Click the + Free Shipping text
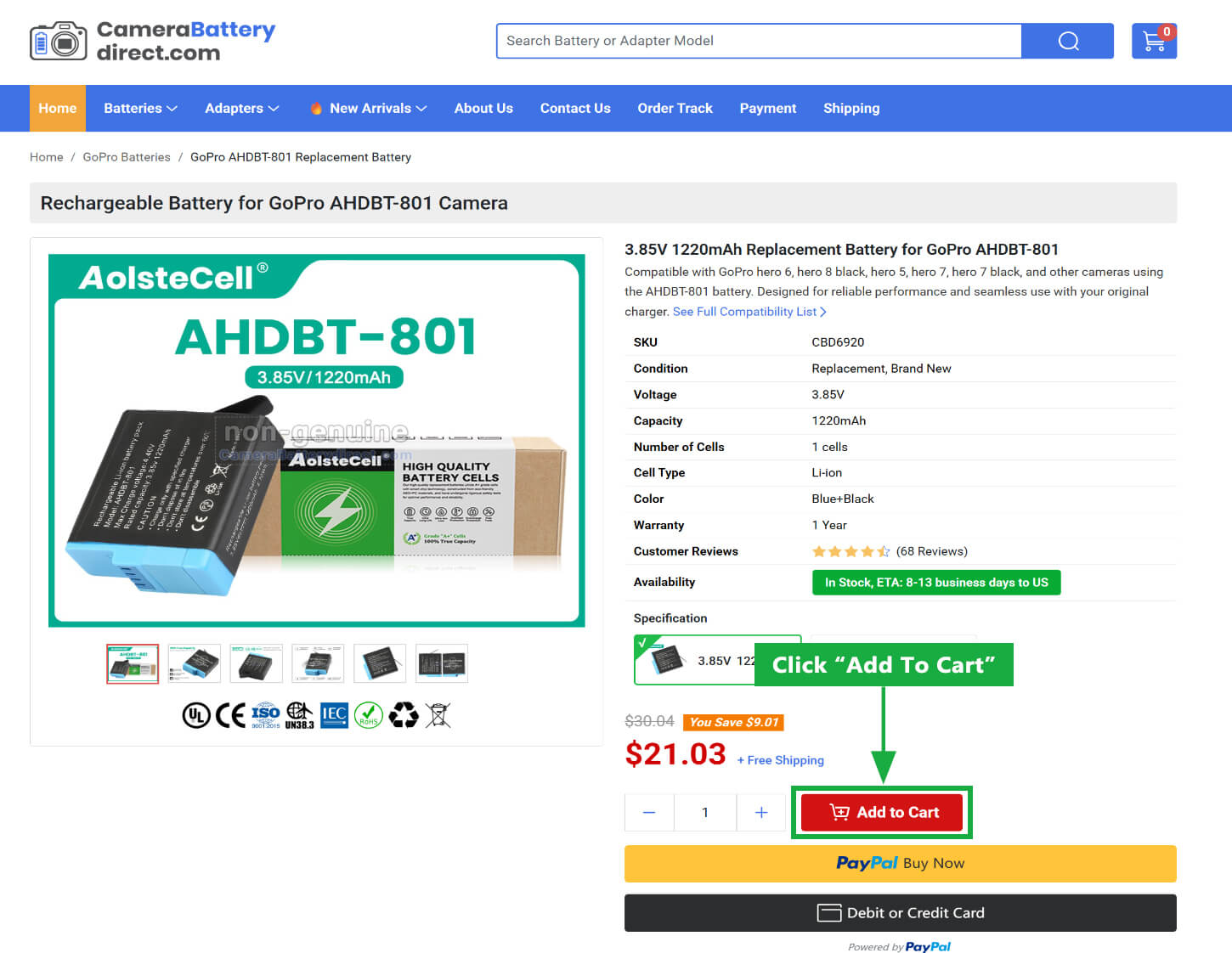The image size is (1232, 953). point(780,760)
